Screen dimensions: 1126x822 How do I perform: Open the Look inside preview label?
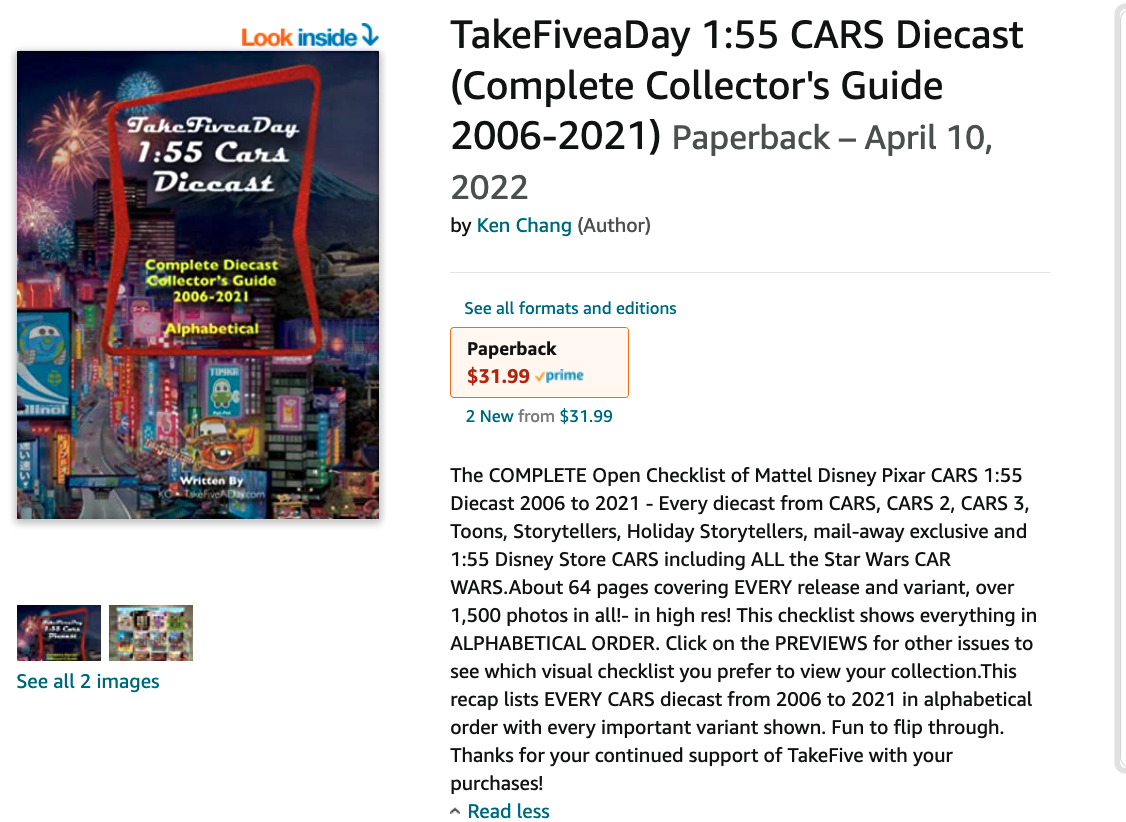[x=299, y=37]
